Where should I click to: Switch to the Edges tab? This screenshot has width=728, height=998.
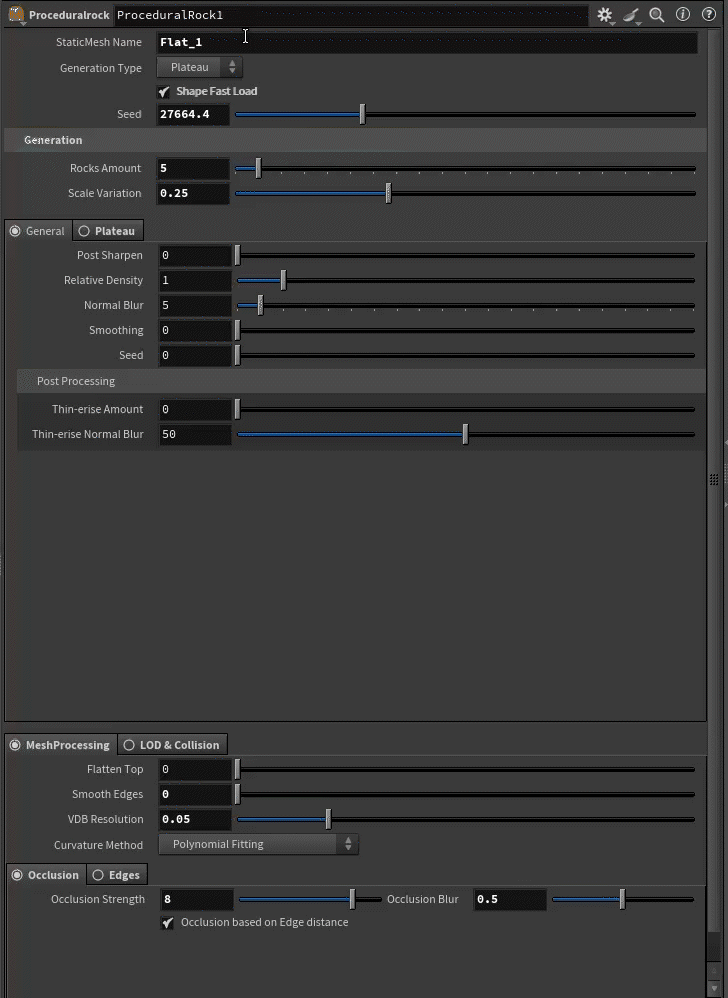click(117, 875)
